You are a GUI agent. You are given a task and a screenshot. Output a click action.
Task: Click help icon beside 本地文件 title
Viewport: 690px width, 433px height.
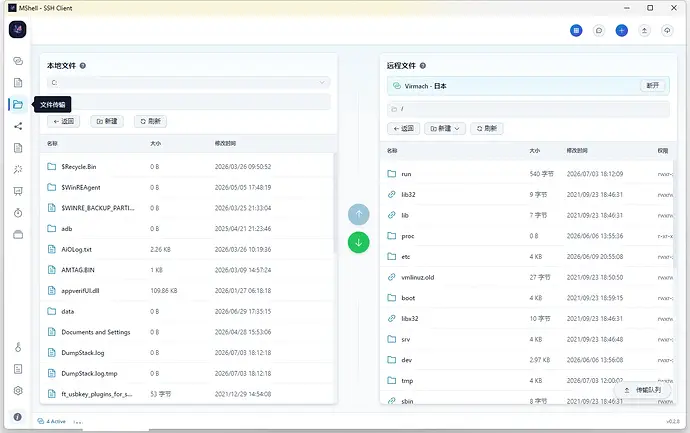point(83,66)
